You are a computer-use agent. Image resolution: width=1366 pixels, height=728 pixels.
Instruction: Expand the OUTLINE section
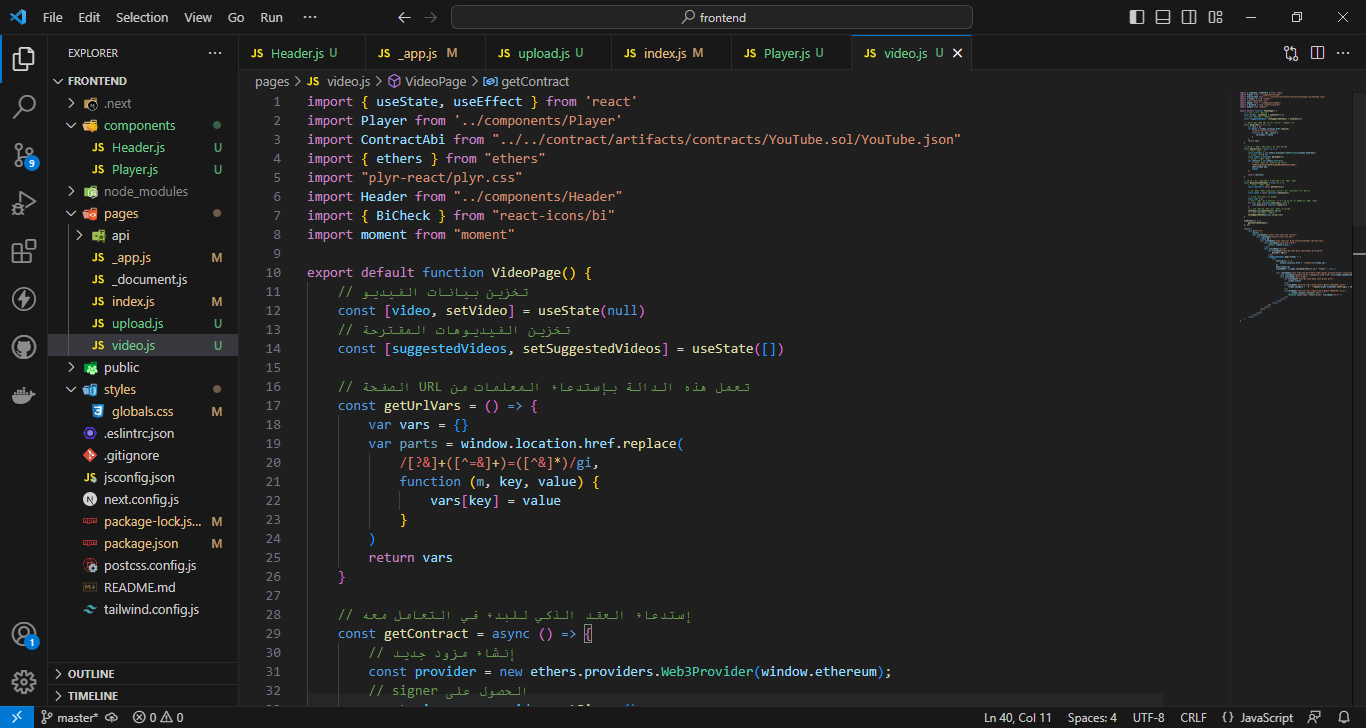pos(91,674)
